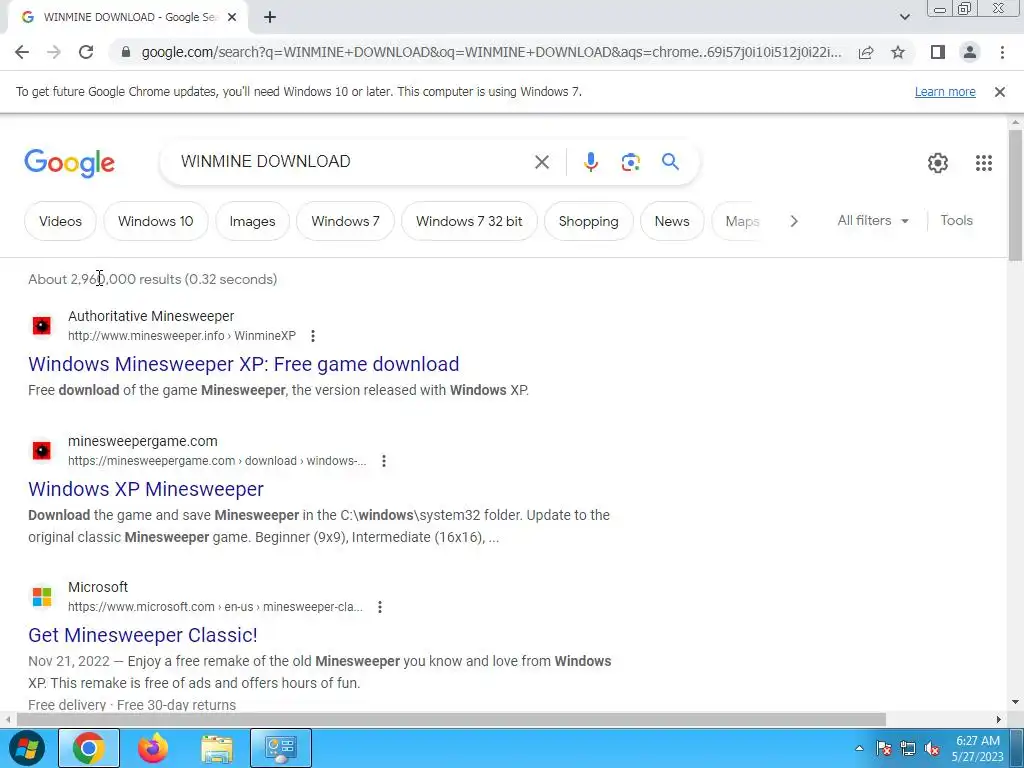Click the https://www.microsoft.com URL text
This screenshot has height=768, width=1024.
(x=141, y=607)
